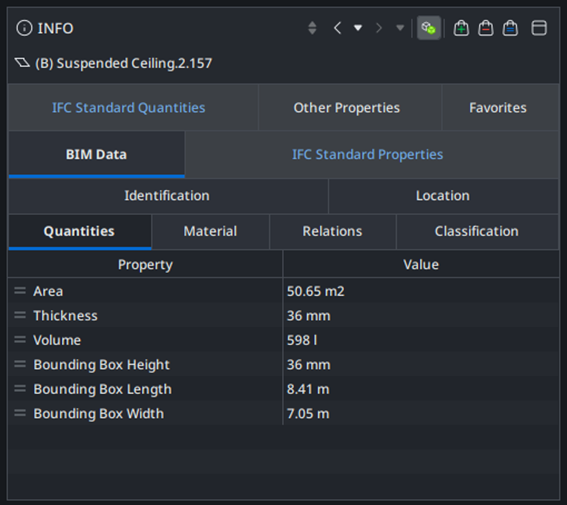Click the 8.41 m length value

point(308,389)
